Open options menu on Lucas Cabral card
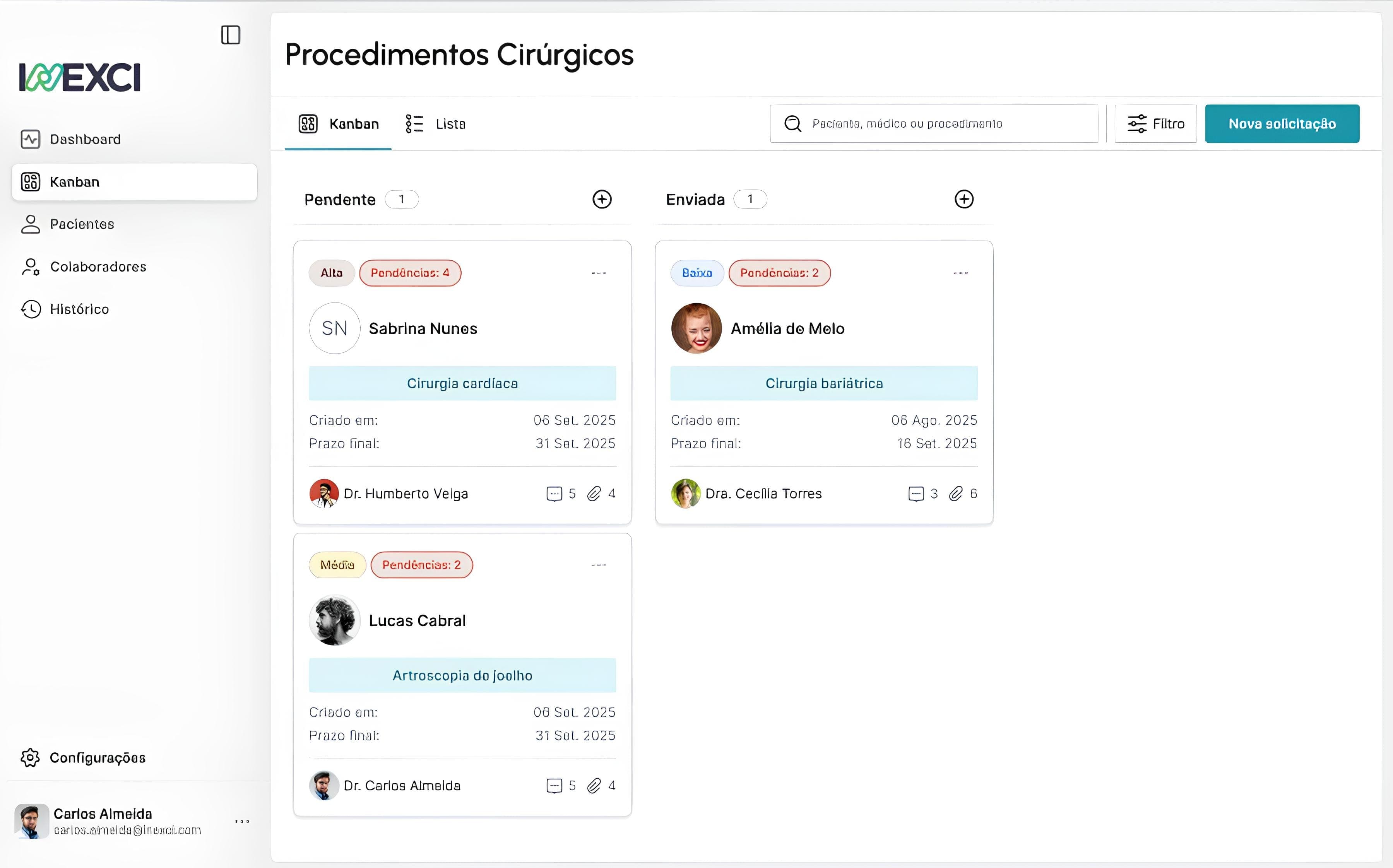This screenshot has height=868, width=1393. 599,565
